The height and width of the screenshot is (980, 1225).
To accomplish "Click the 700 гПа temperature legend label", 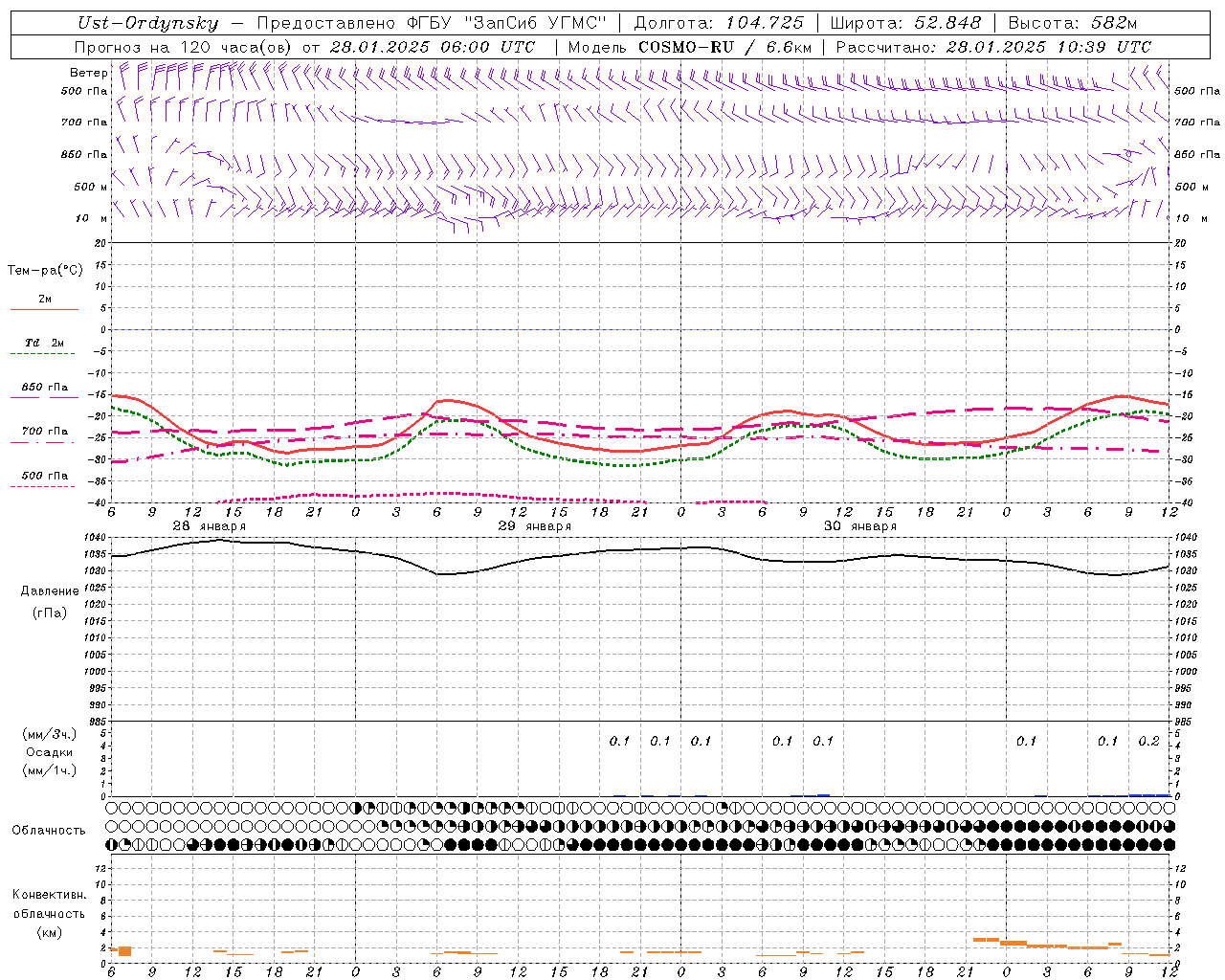I will [45, 432].
